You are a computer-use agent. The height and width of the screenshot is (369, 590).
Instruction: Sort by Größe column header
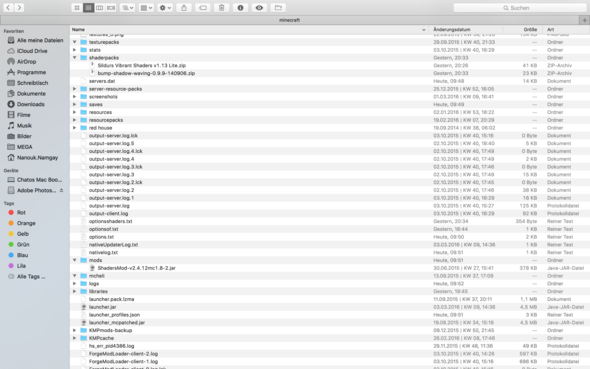523,29
